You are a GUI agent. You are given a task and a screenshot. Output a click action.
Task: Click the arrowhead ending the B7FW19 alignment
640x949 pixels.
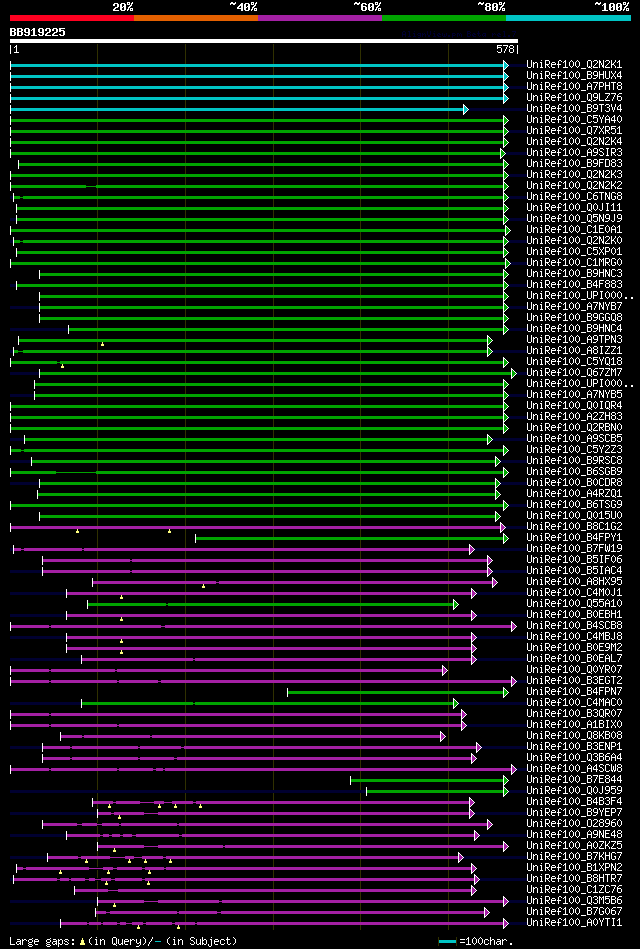[472, 549]
